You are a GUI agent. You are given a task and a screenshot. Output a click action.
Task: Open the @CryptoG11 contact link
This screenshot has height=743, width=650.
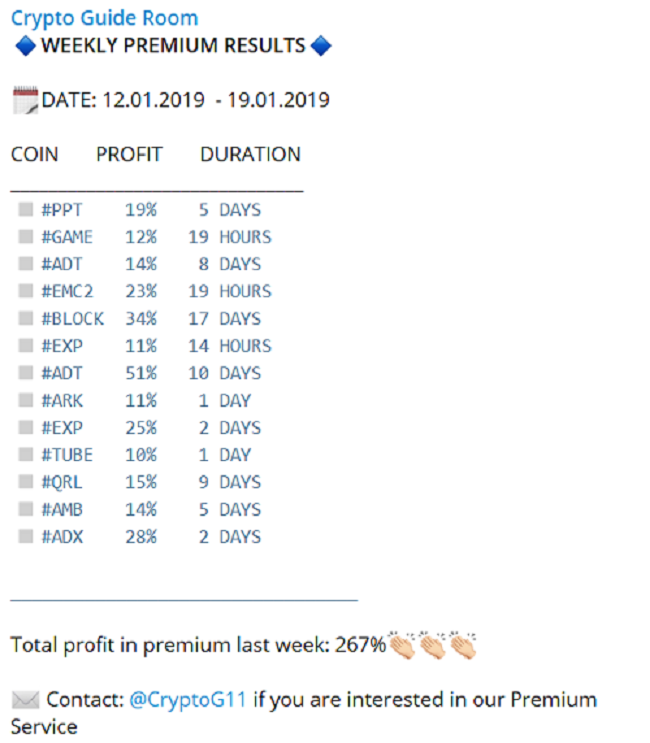(x=189, y=699)
